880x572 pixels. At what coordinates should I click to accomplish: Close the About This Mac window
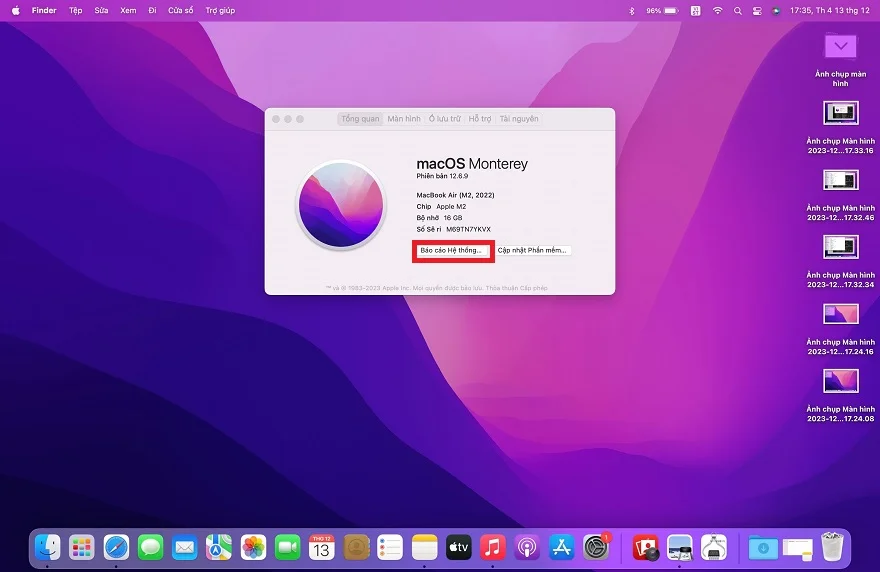pos(276,119)
